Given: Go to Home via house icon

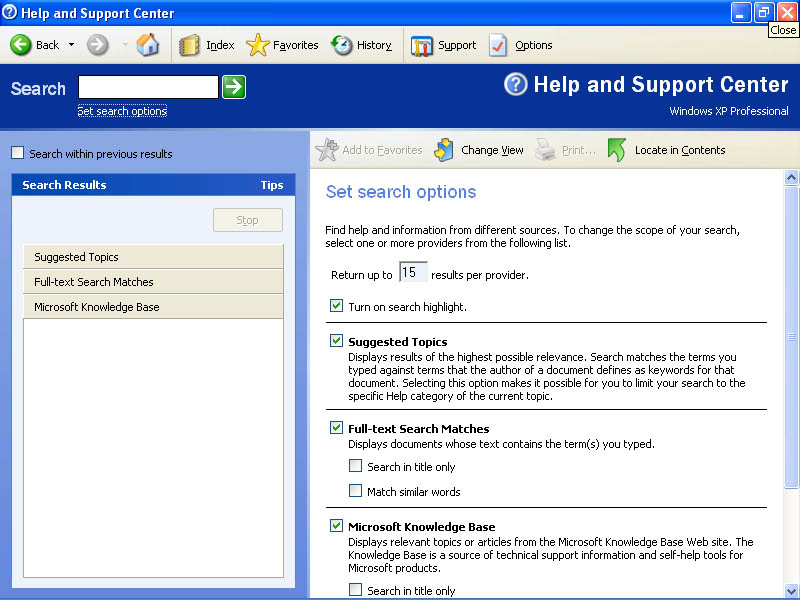Looking at the screenshot, I should (x=148, y=45).
